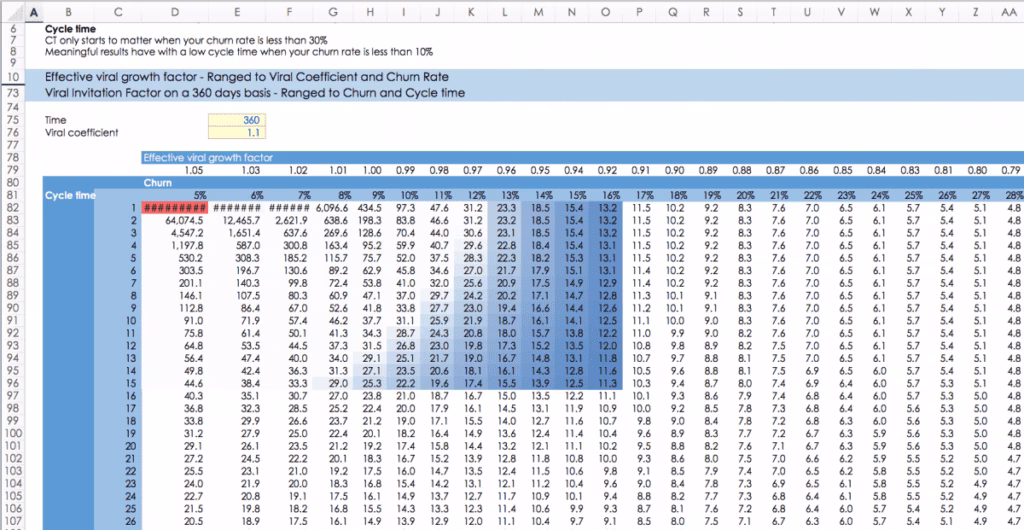Click text 'CT only starts to matter' line

coord(187,40)
